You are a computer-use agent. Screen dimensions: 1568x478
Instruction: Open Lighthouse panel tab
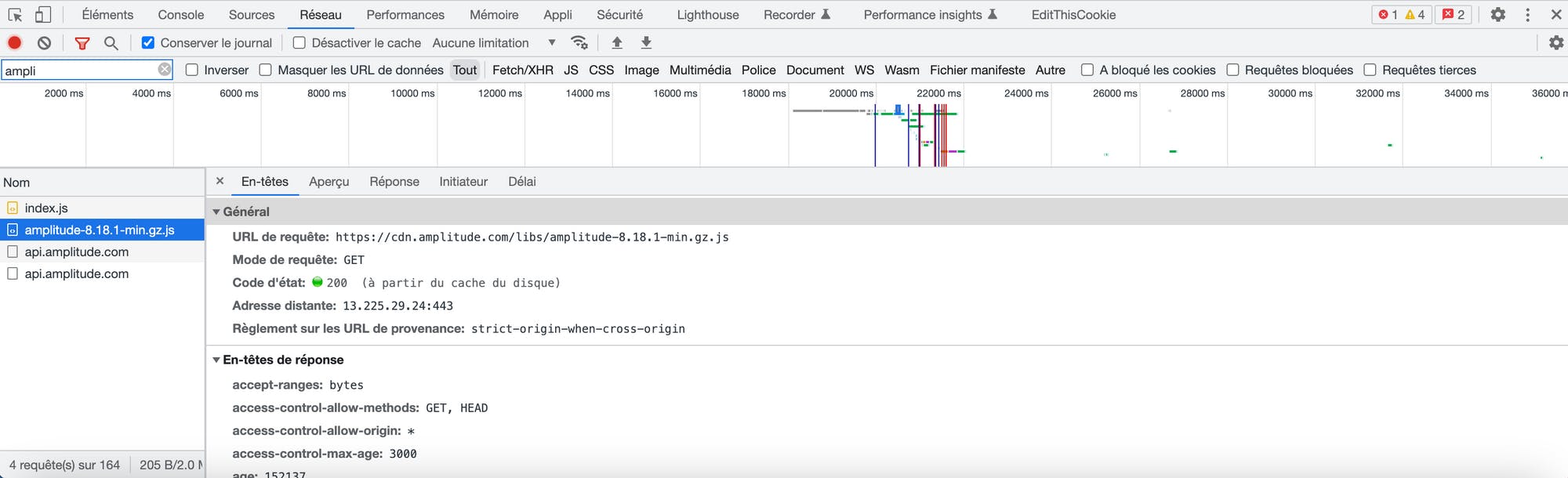pos(708,15)
